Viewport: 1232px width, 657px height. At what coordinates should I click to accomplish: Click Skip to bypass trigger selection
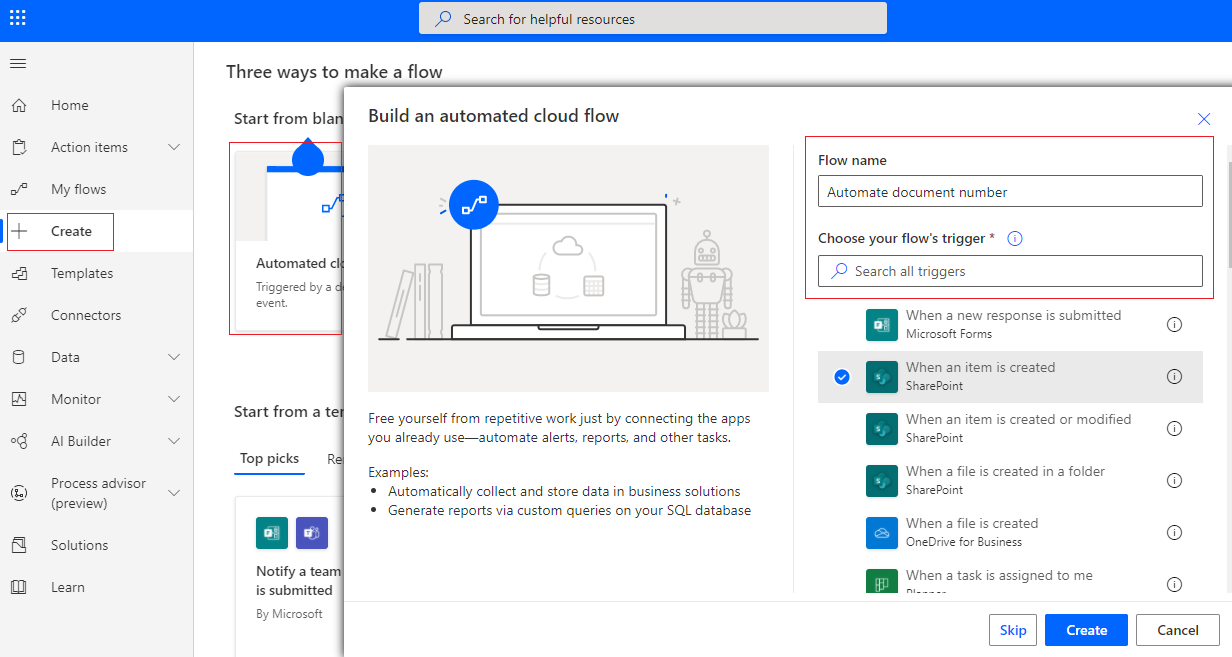1012,630
